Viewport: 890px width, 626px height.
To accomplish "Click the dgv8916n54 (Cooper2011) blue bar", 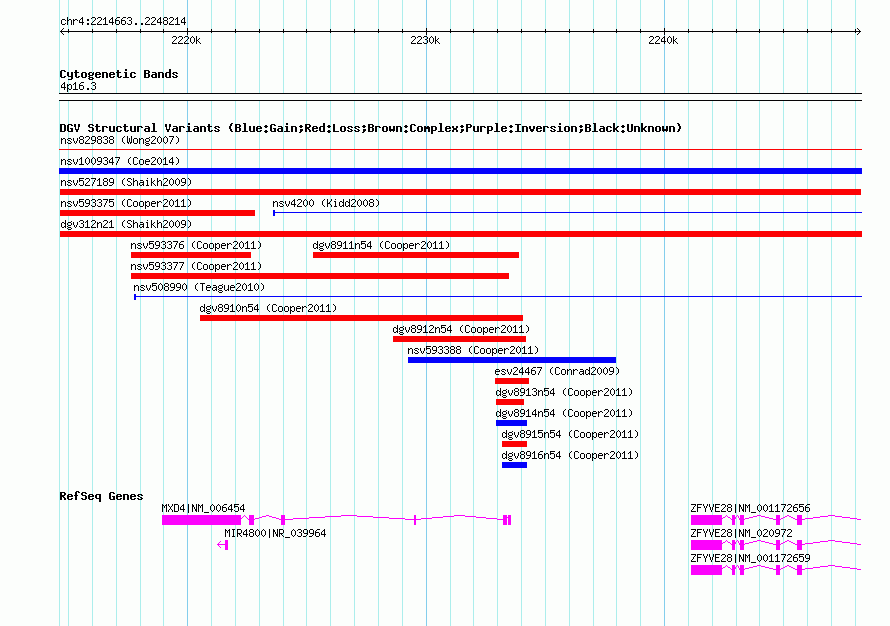I will click(x=514, y=465).
